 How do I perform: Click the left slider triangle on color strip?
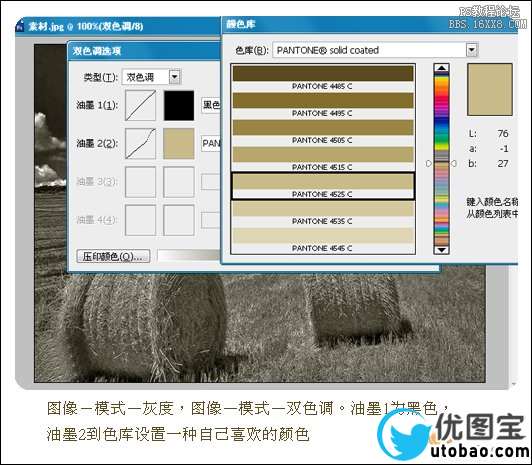(x=429, y=163)
